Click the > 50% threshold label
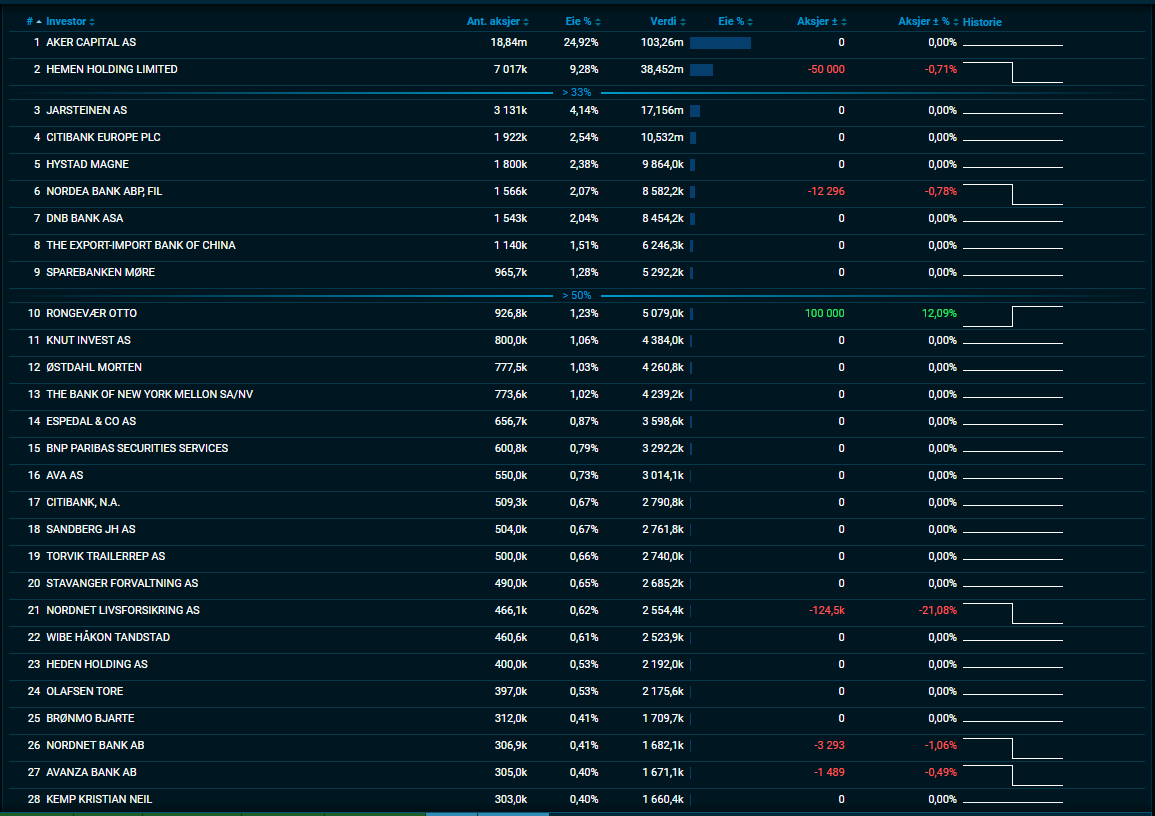Viewport: 1155px width, 816px height. tap(577, 295)
